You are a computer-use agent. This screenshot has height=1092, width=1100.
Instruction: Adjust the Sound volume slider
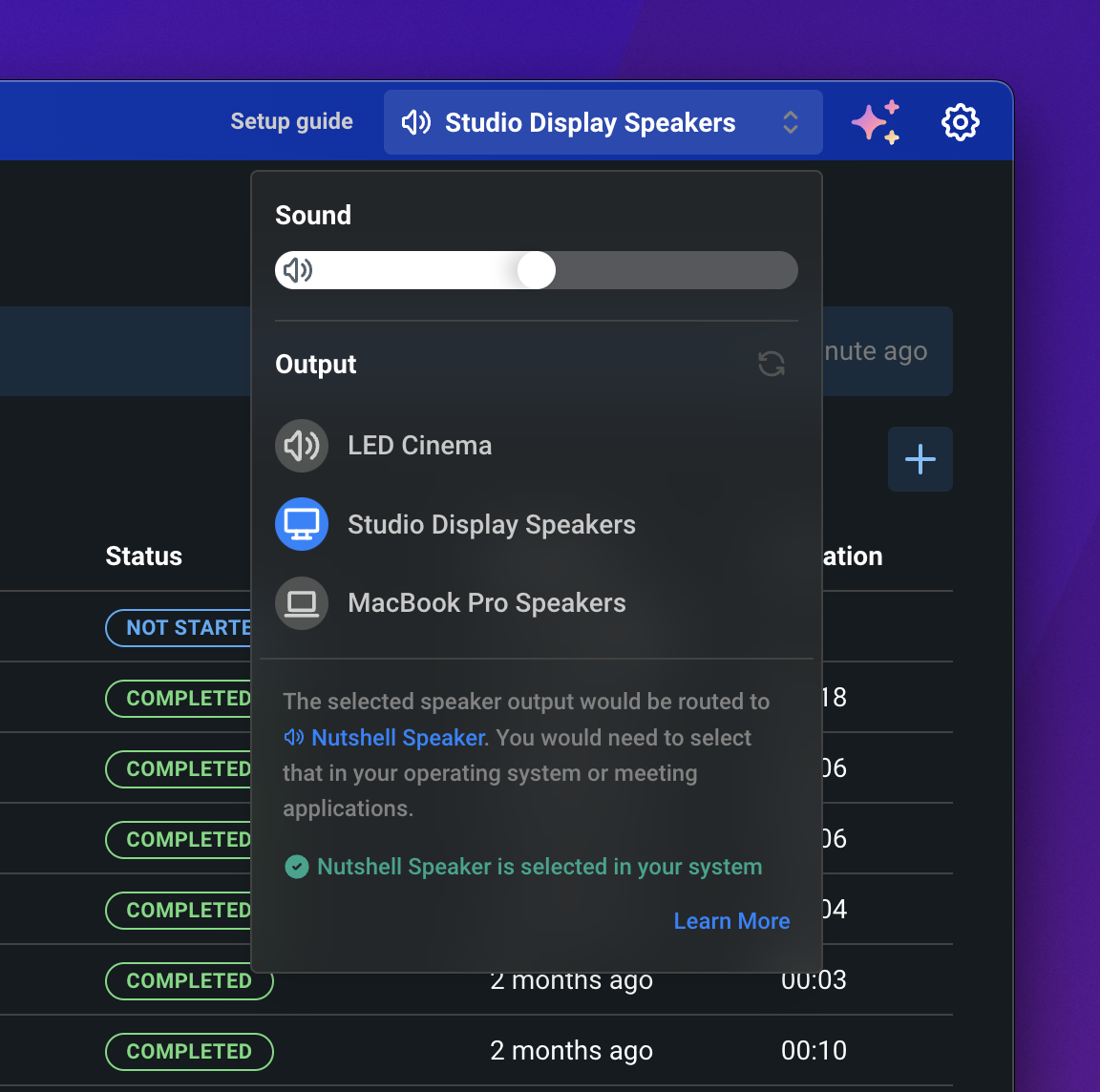click(x=536, y=270)
